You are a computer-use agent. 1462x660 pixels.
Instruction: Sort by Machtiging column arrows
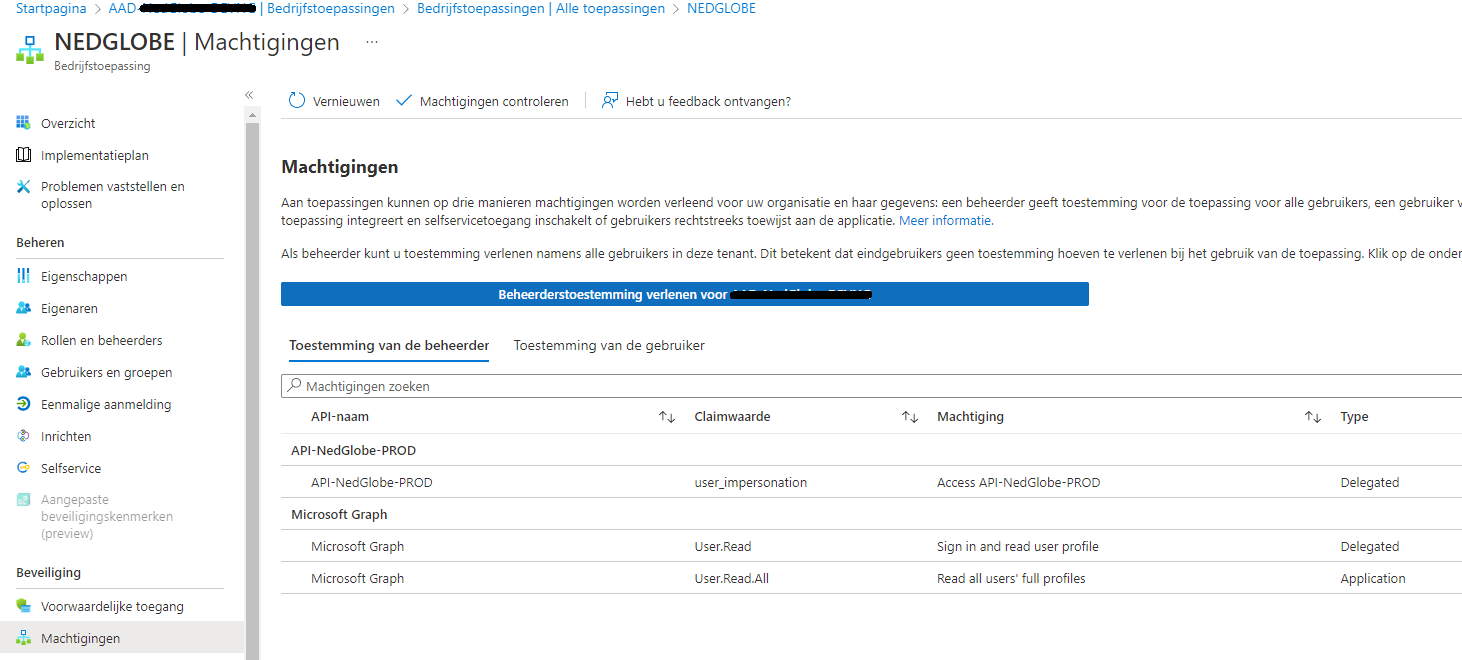pos(1313,417)
